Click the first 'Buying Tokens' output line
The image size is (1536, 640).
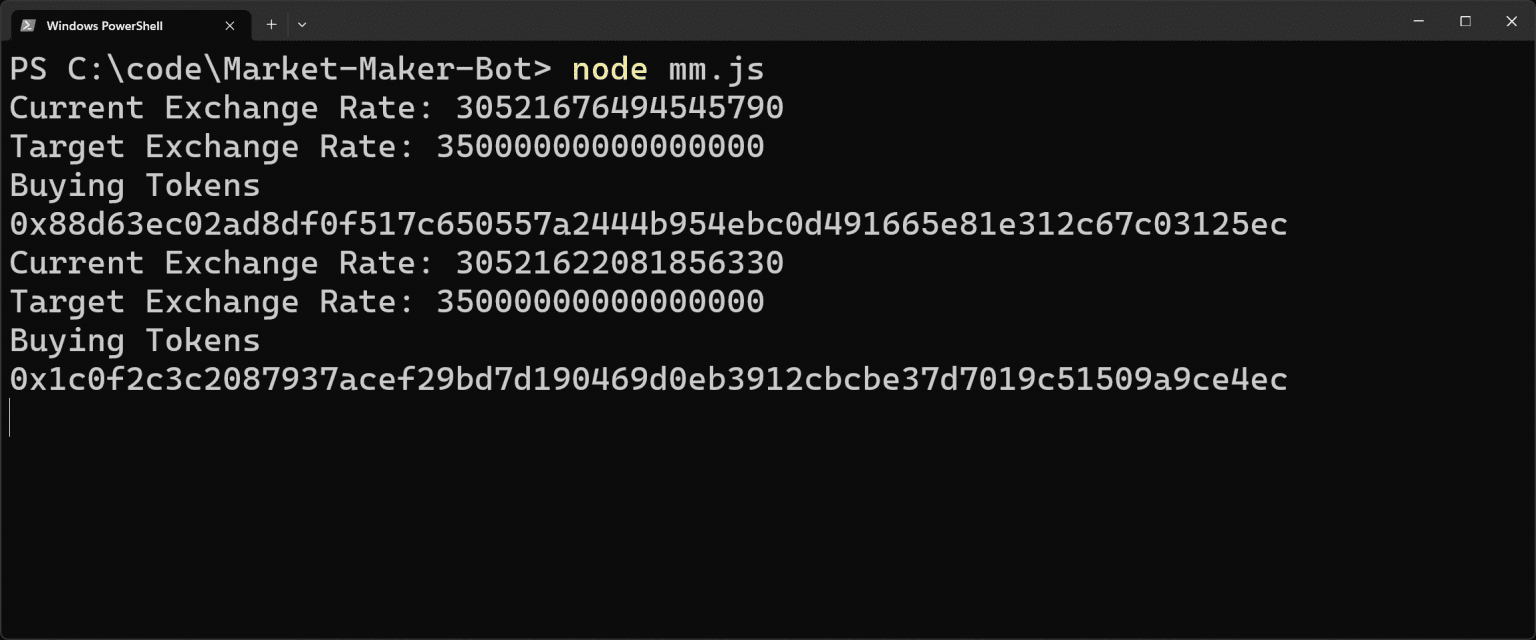coord(135,186)
